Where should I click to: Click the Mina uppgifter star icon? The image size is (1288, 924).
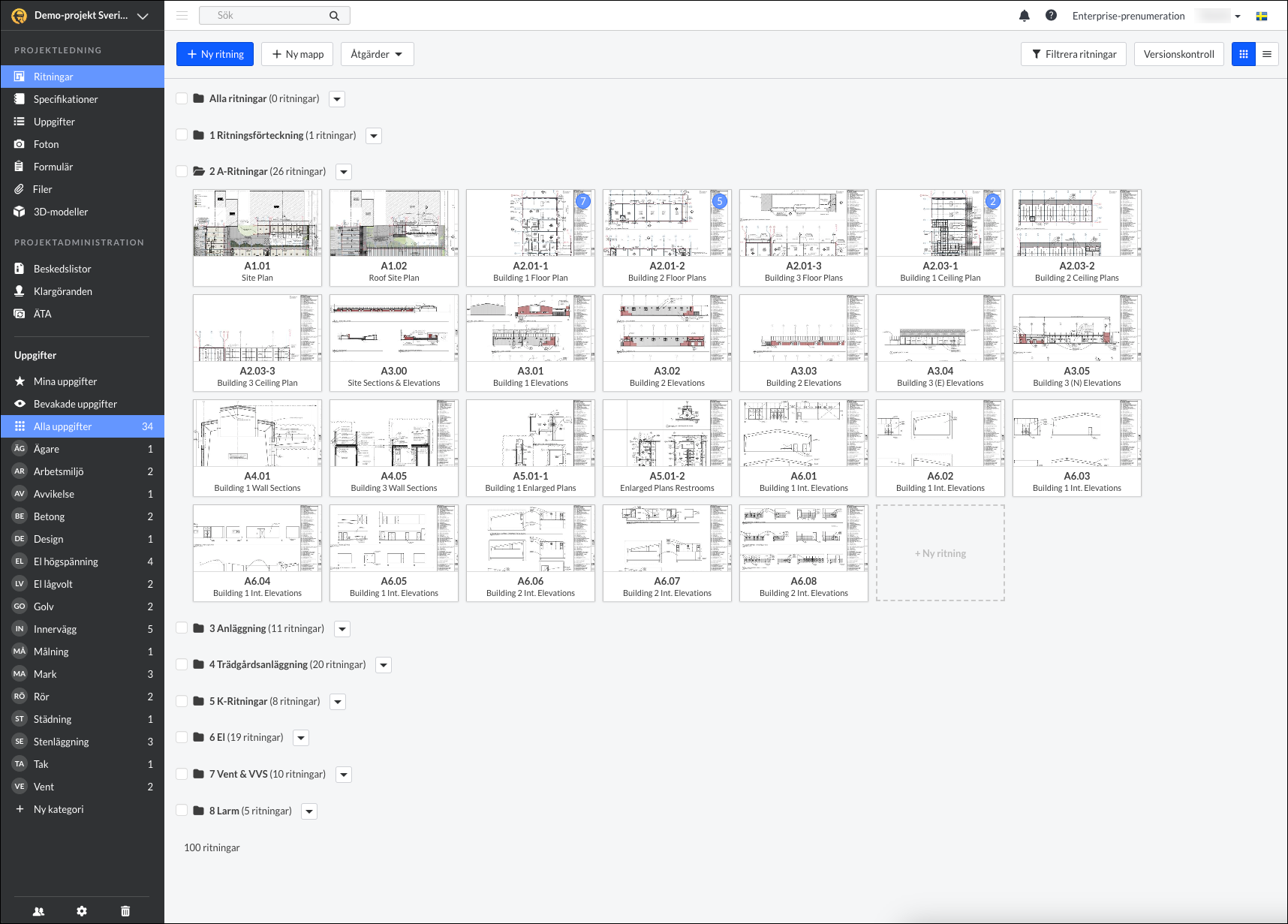pyautogui.click(x=20, y=381)
